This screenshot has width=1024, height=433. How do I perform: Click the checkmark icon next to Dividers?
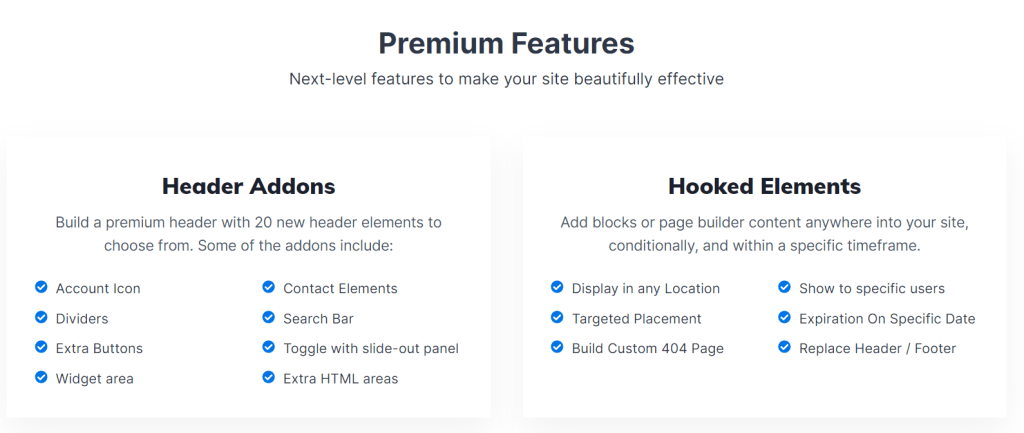click(41, 317)
